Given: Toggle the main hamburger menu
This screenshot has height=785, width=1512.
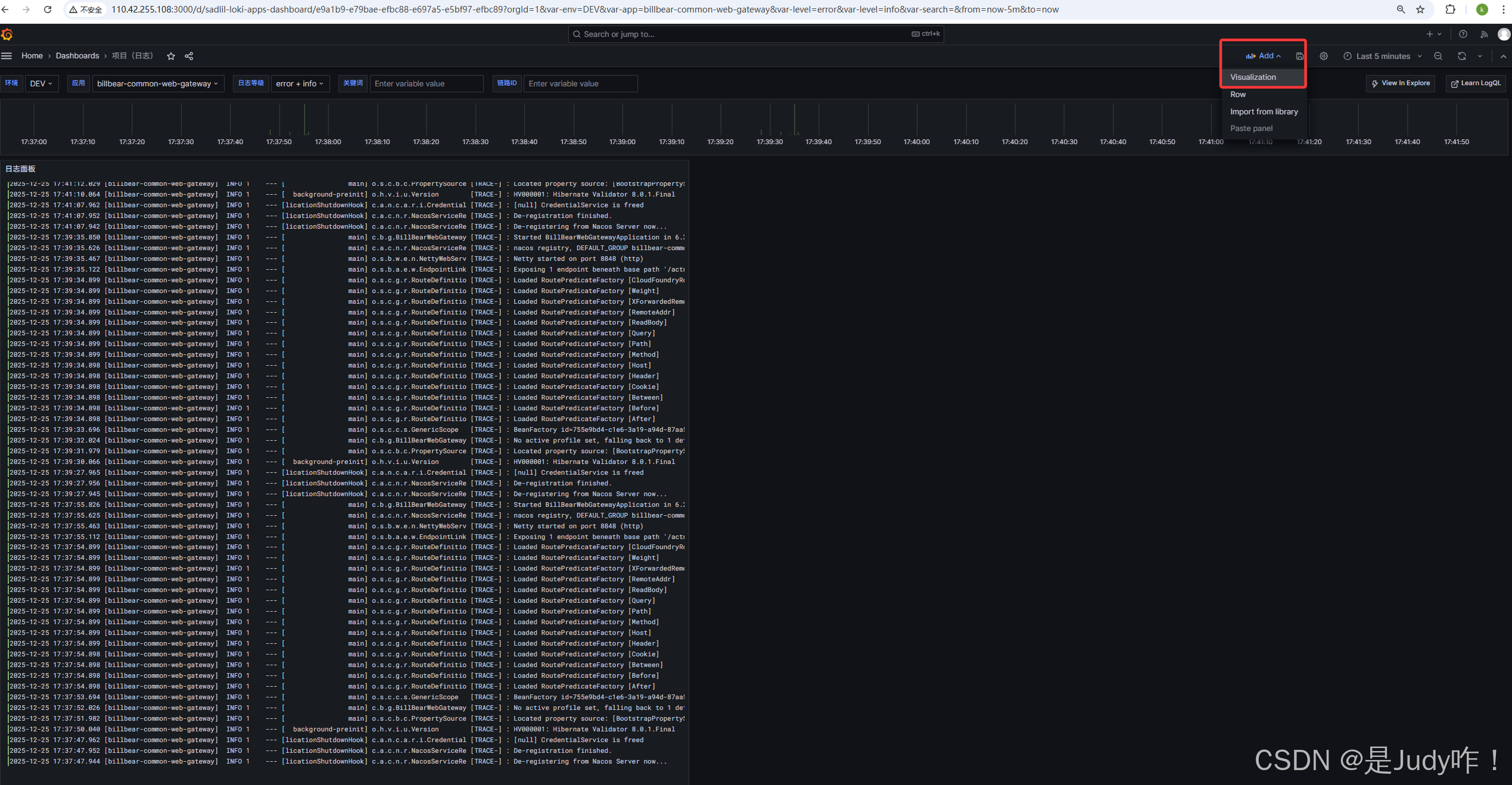Looking at the screenshot, I should click(x=7, y=56).
